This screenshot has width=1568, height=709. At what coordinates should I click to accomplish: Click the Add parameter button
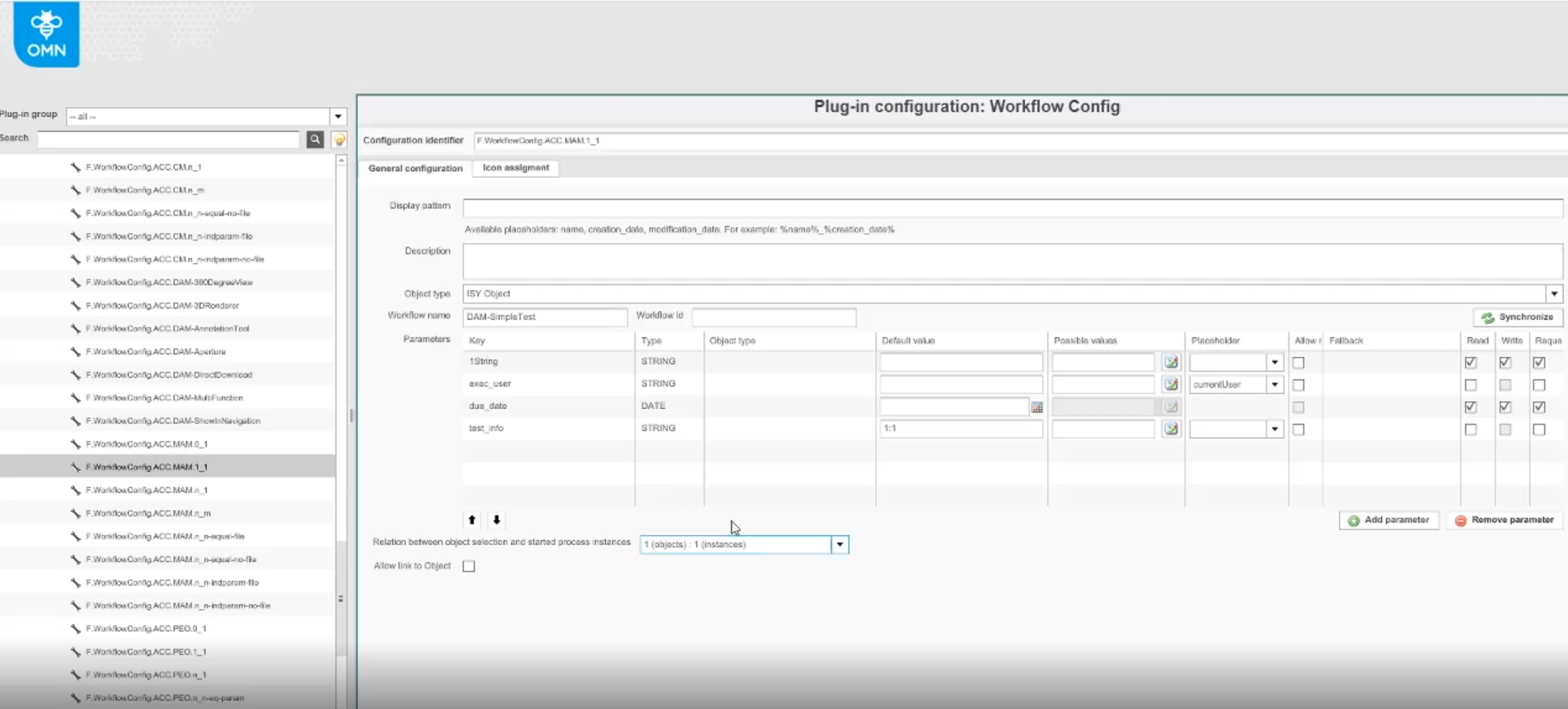tap(1388, 520)
